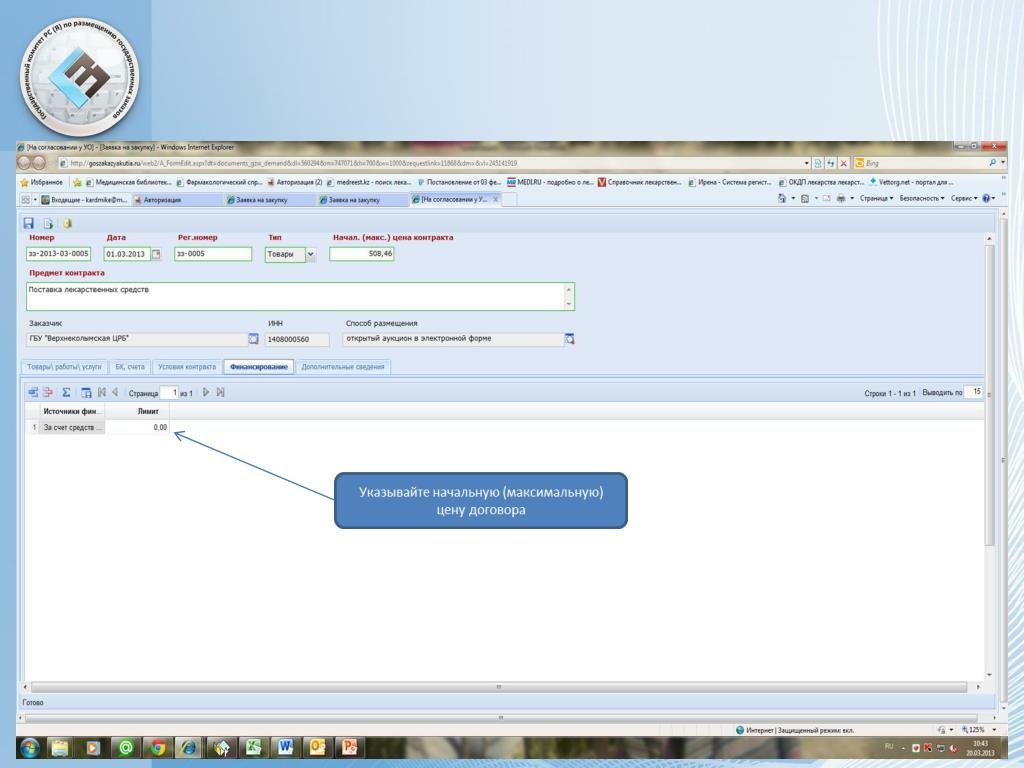
Task: Click the Home icon in IE command bar
Action: click(x=782, y=199)
